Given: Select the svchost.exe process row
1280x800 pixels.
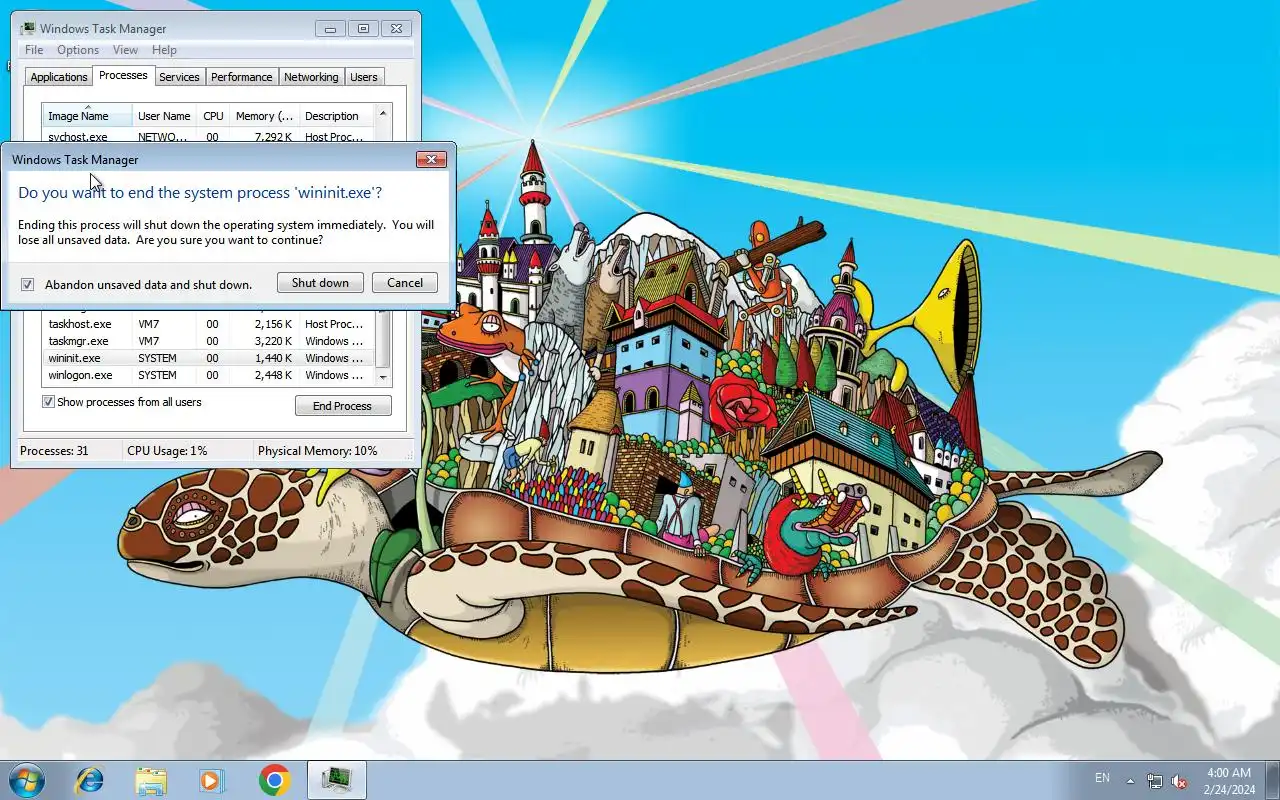Looking at the screenshot, I should pos(208,137).
